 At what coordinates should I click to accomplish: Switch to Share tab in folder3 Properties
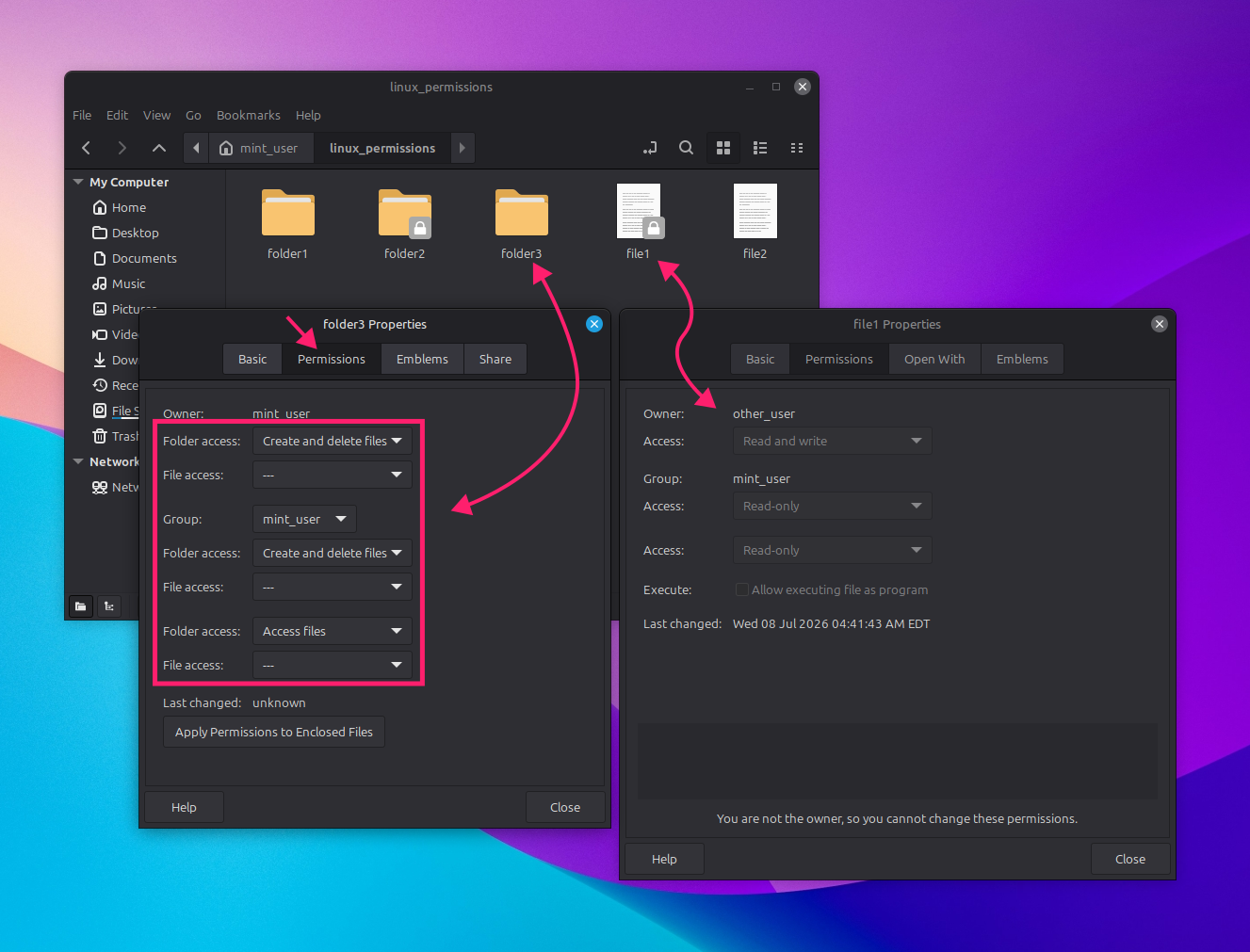(495, 359)
